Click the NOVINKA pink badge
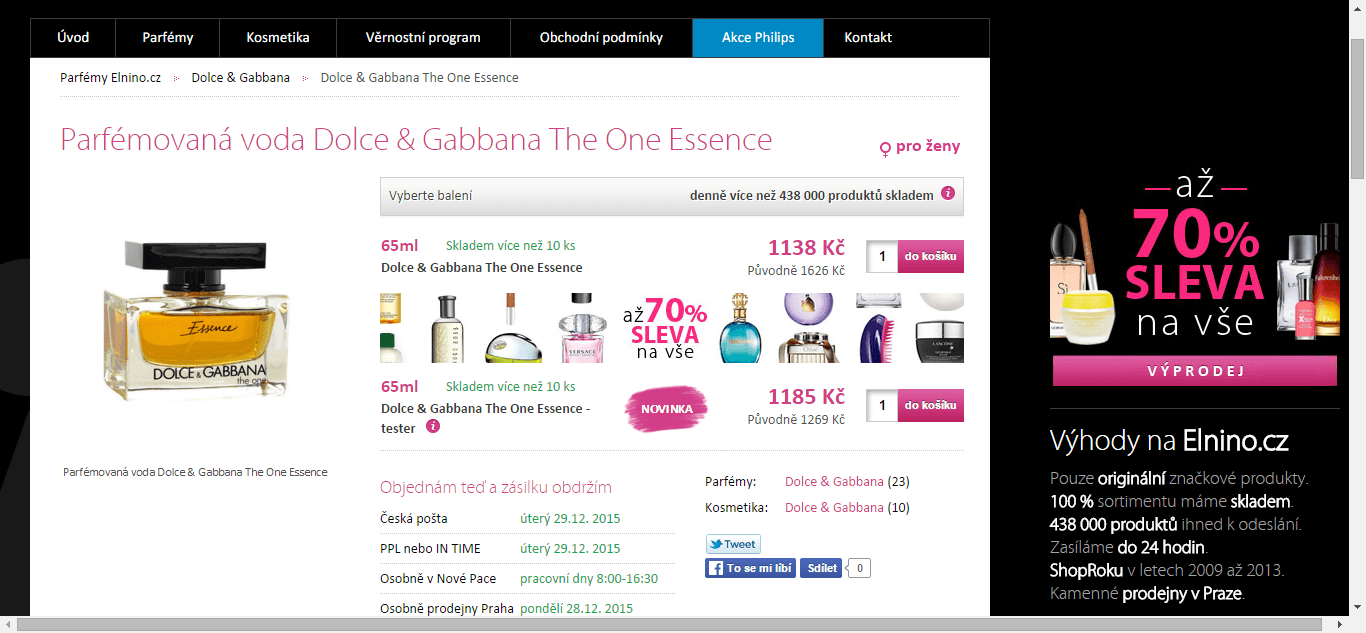Viewport: 1366px width, 633px height. pyautogui.click(x=666, y=408)
